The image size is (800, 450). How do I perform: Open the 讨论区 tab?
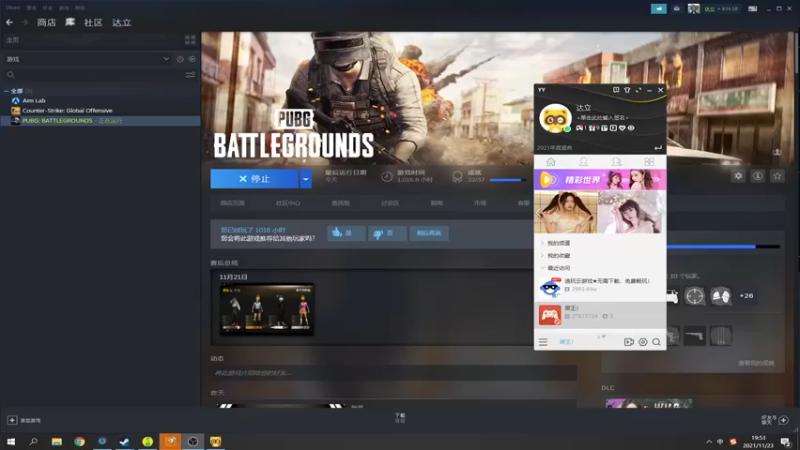390,203
